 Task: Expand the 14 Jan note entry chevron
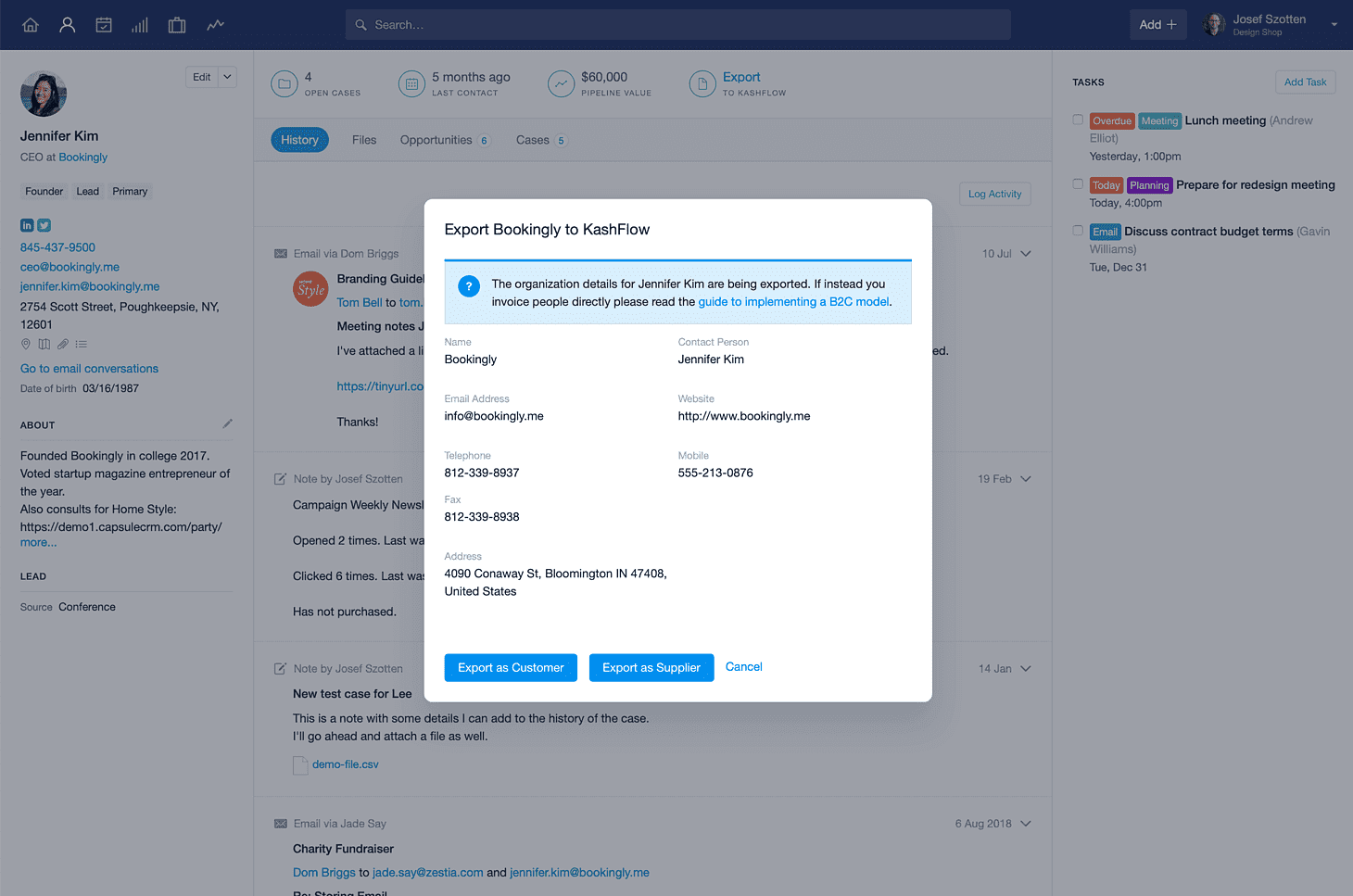click(x=1026, y=669)
